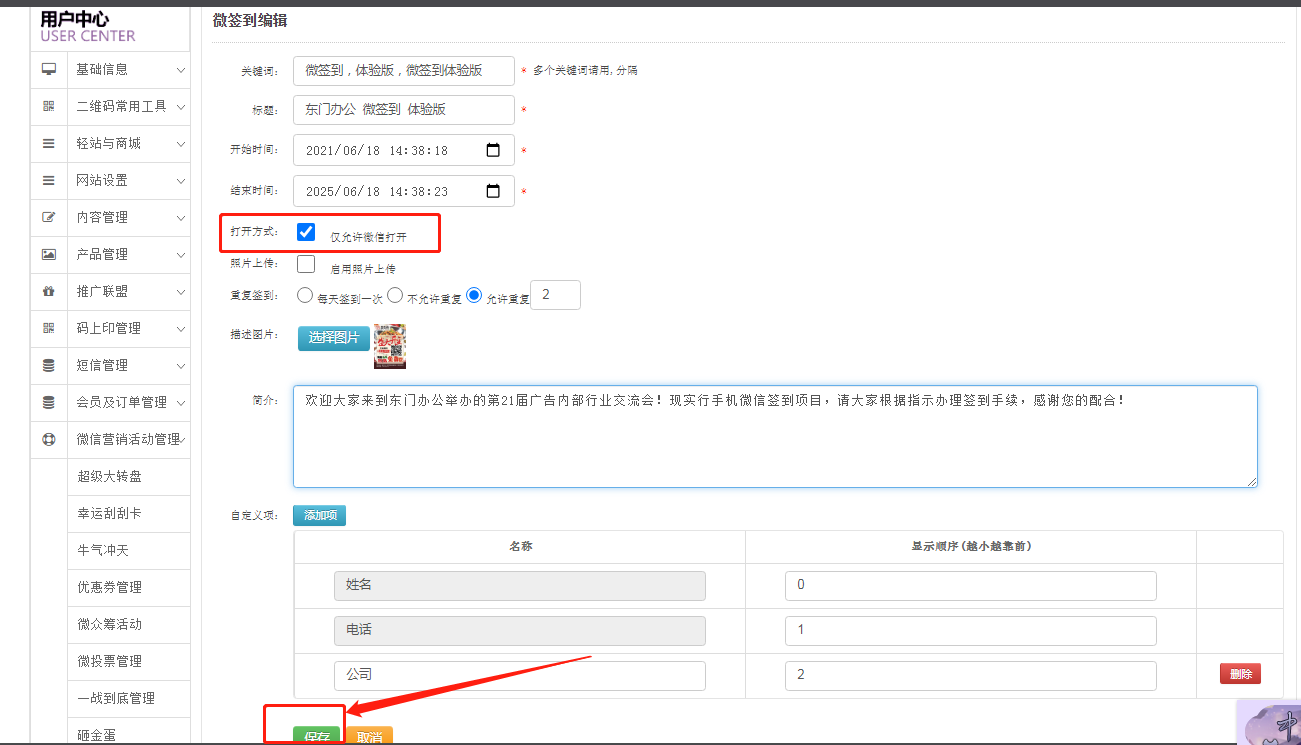Click the monitor icon beside 基础信息
This screenshot has width=1301, height=745.
pyautogui.click(x=48, y=69)
